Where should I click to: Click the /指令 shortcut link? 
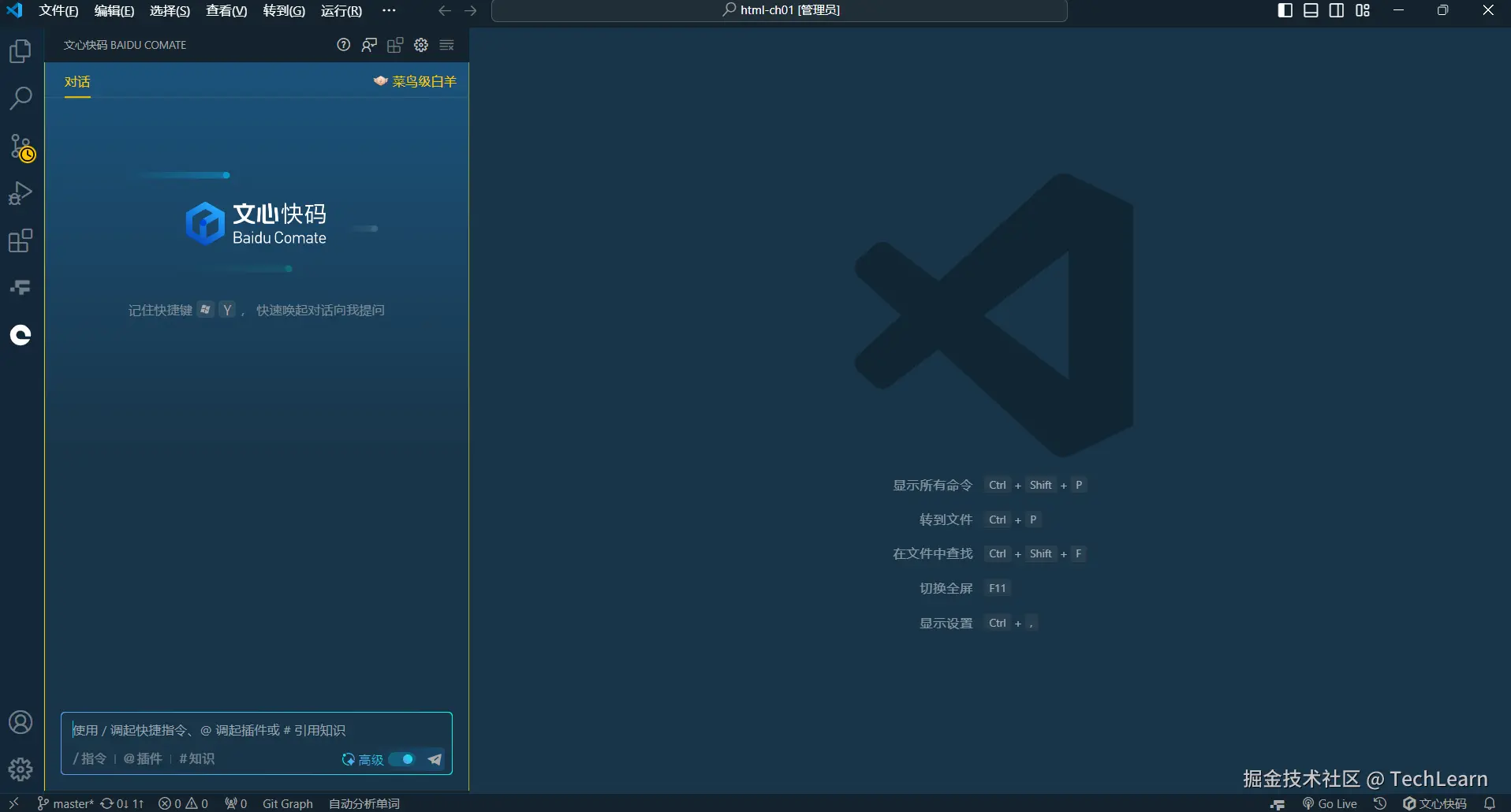[x=90, y=758]
